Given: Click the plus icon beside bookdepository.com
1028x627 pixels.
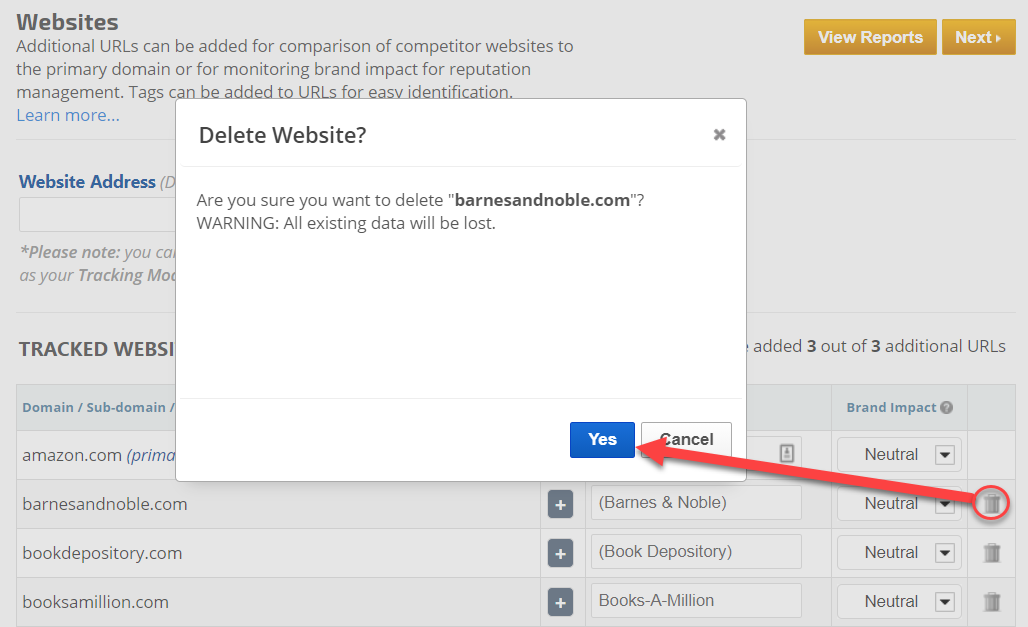Looking at the screenshot, I should point(560,553).
